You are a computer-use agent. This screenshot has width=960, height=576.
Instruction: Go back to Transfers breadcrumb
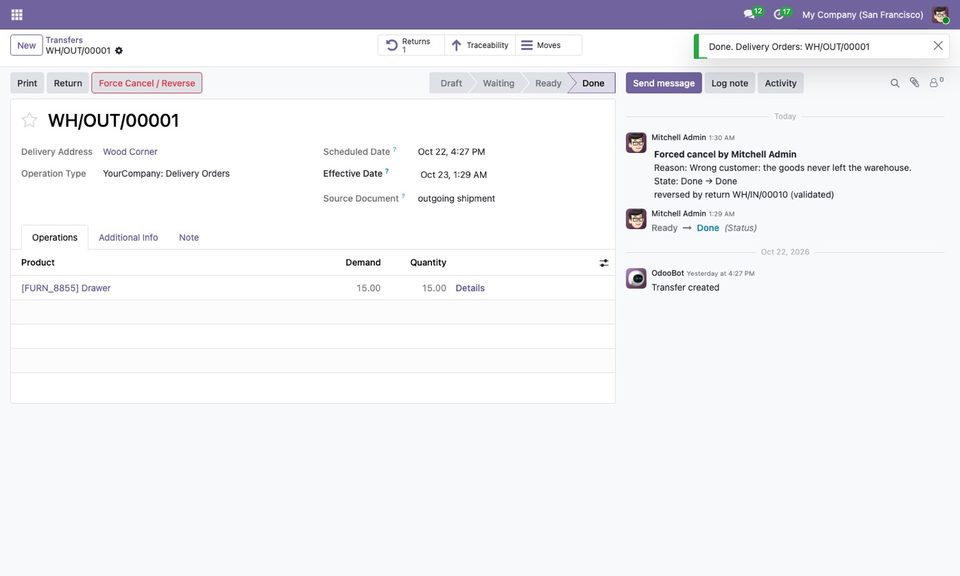click(x=64, y=40)
